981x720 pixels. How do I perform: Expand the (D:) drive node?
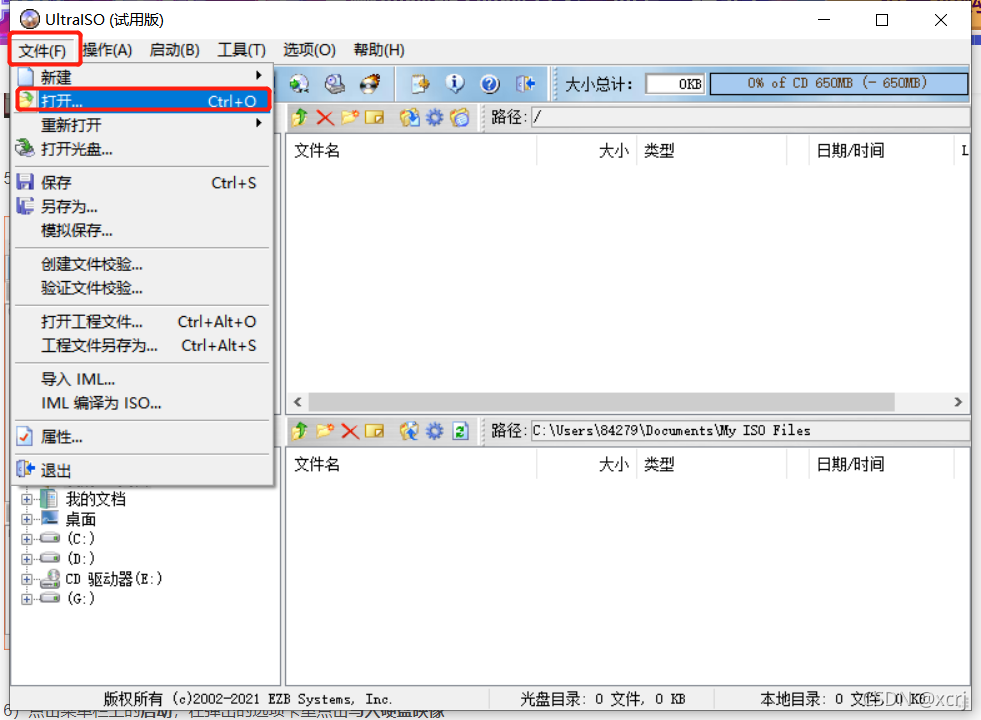tap(26, 559)
